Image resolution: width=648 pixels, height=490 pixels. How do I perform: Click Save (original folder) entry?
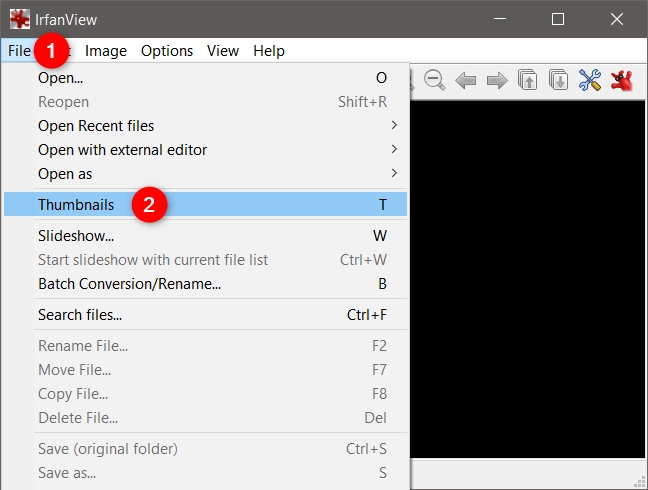click(x=205, y=449)
